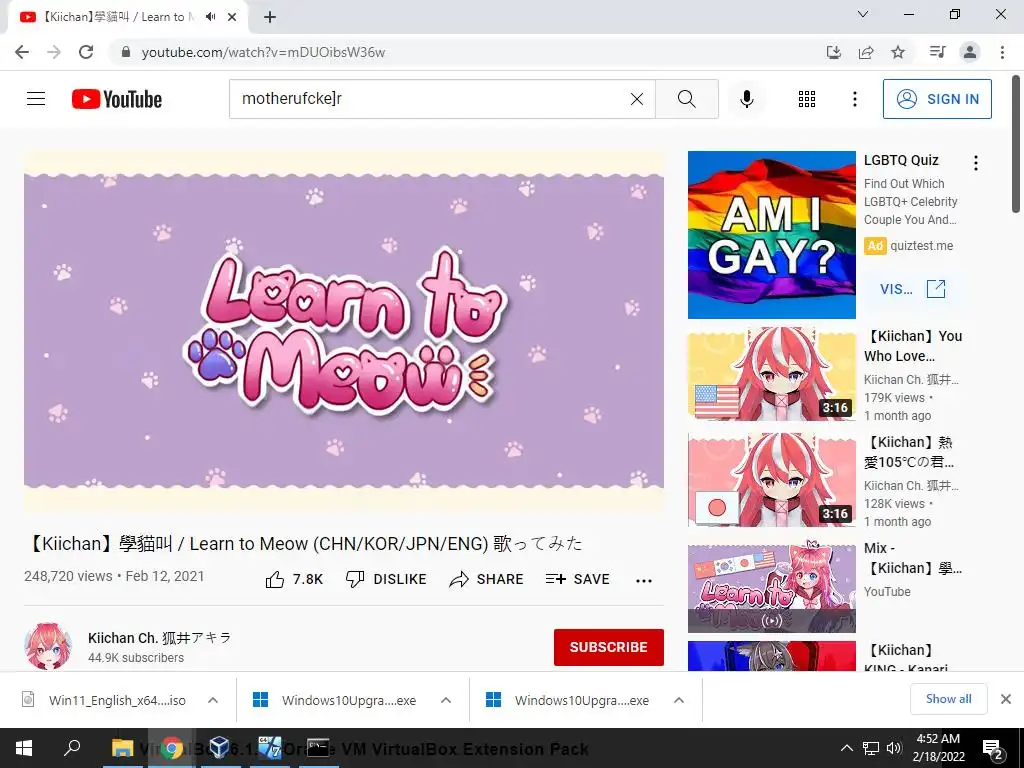Open Chrome profile avatar menu
The image size is (1024, 768).
(x=970, y=52)
